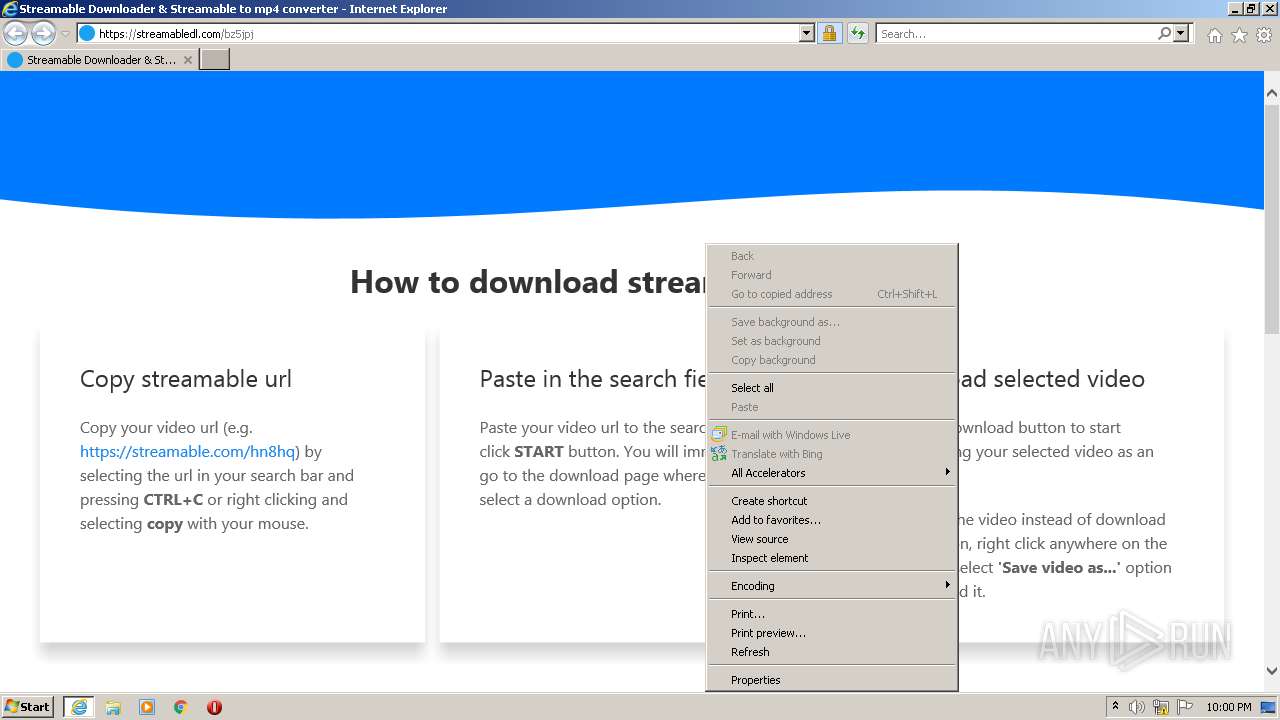
Task: Expand the address bar autocomplete dropdown
Action: pyautogui.click(x=807, y=33)
